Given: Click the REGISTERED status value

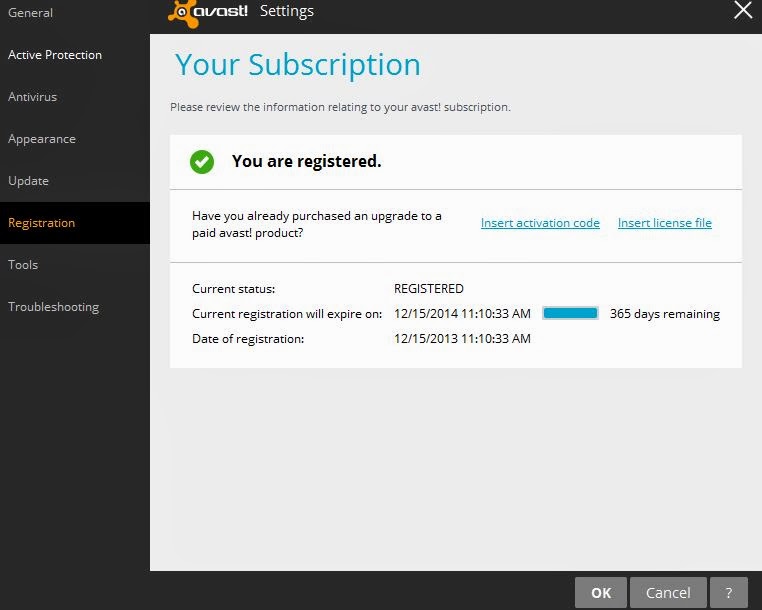Looking at the screenshot, I should click(x=429, y=289).
